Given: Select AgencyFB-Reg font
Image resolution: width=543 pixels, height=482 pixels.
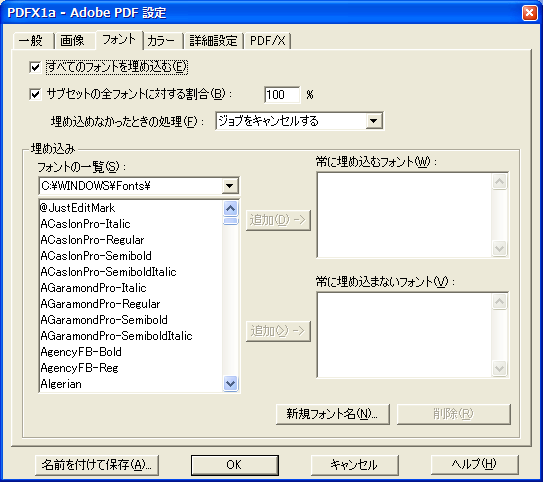Looking at the screenshot, I should pos(131,368).
